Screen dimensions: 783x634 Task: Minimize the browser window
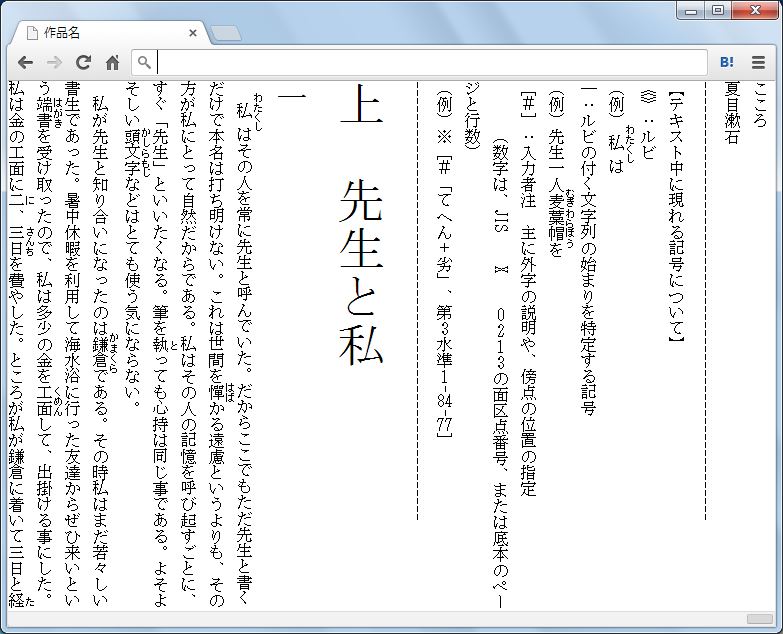[x=691, y=10]
